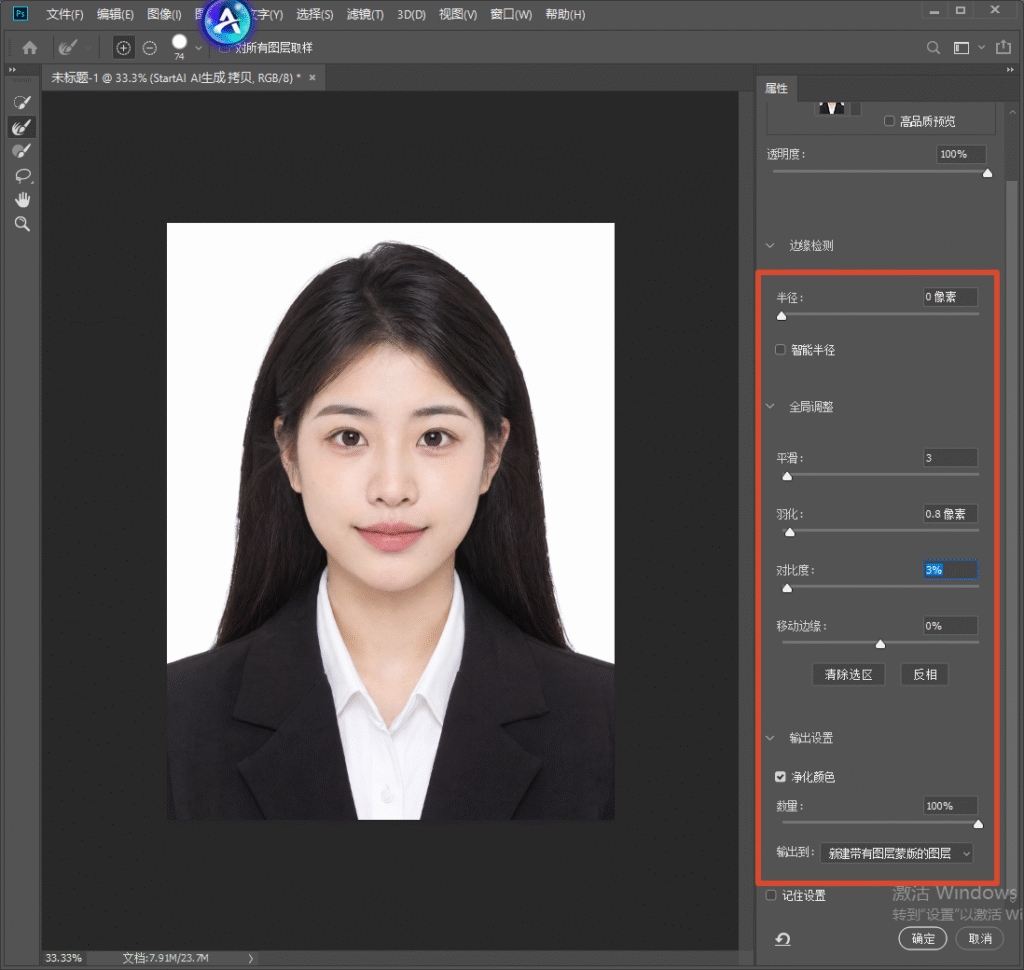This screenshot has height=970, width=1024.
Task: Select the Lasso tool
Action: [22, 176]
